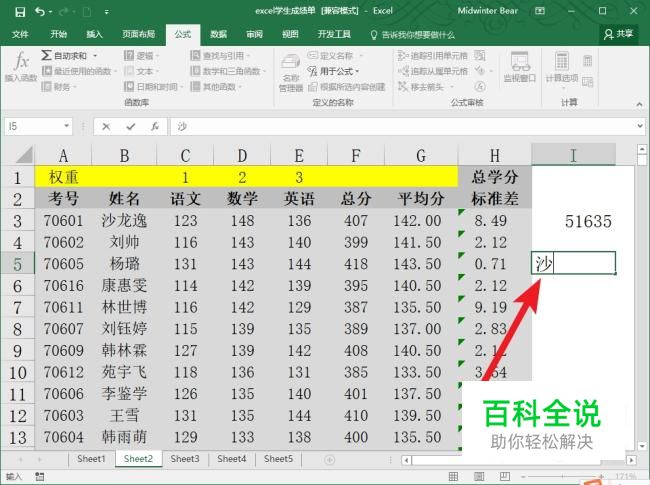Switch to Page Layout view in status bar
650x485 pixels.
click(x=479, y=477)
